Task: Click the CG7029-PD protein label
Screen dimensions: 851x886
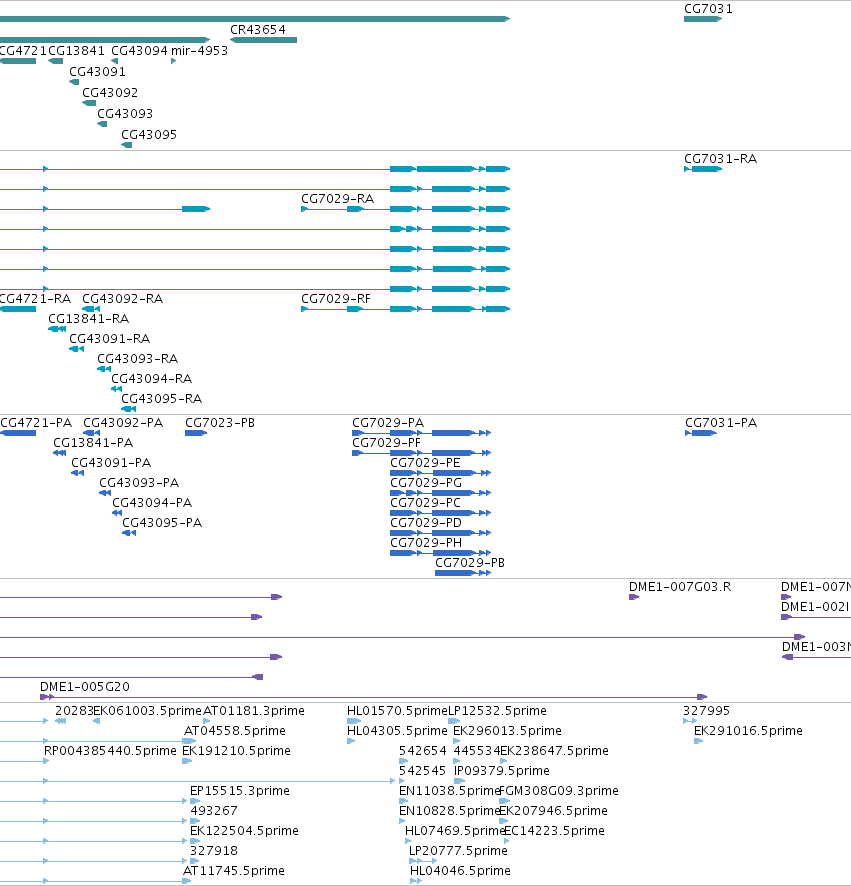Action: point(426,523)
